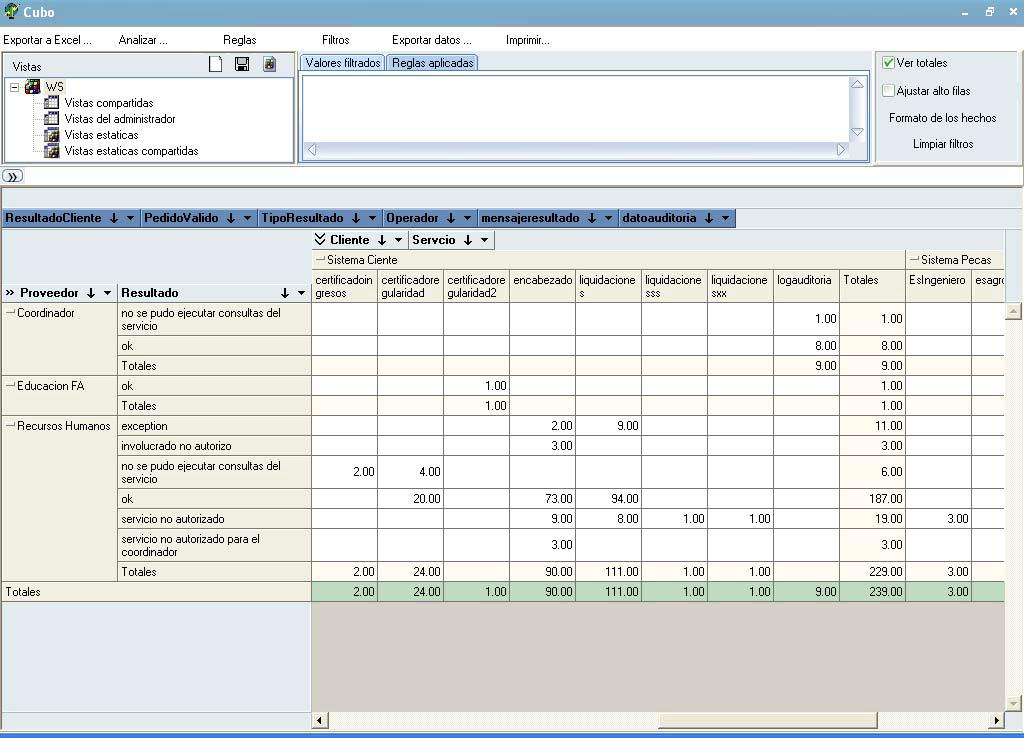Switch to the Reglas aplicadas tab
This screenshot has width=1024, height=738.
click(432, 63)
